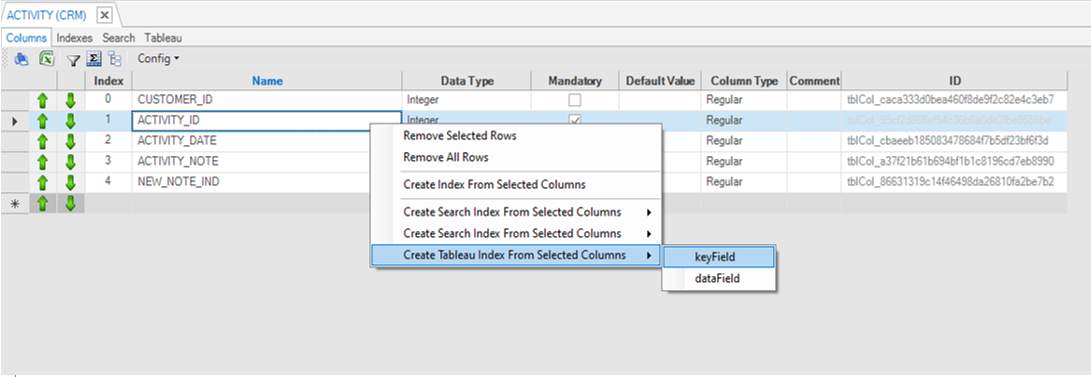This screenshot has height=377, width=1091.
Task: Tick the Mandatory checkbox for CUSTOMER_ID
Action: pyautogui.click(x=575, y=100)
